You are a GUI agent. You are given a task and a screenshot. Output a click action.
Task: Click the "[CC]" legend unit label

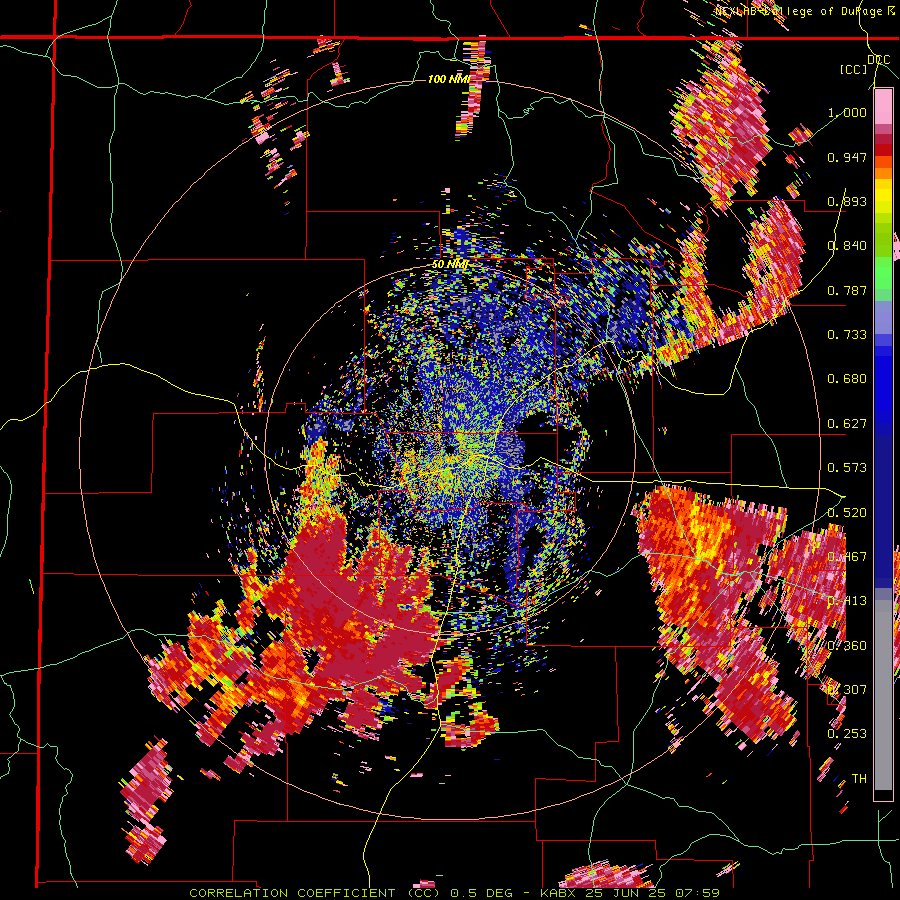point(854,69)
